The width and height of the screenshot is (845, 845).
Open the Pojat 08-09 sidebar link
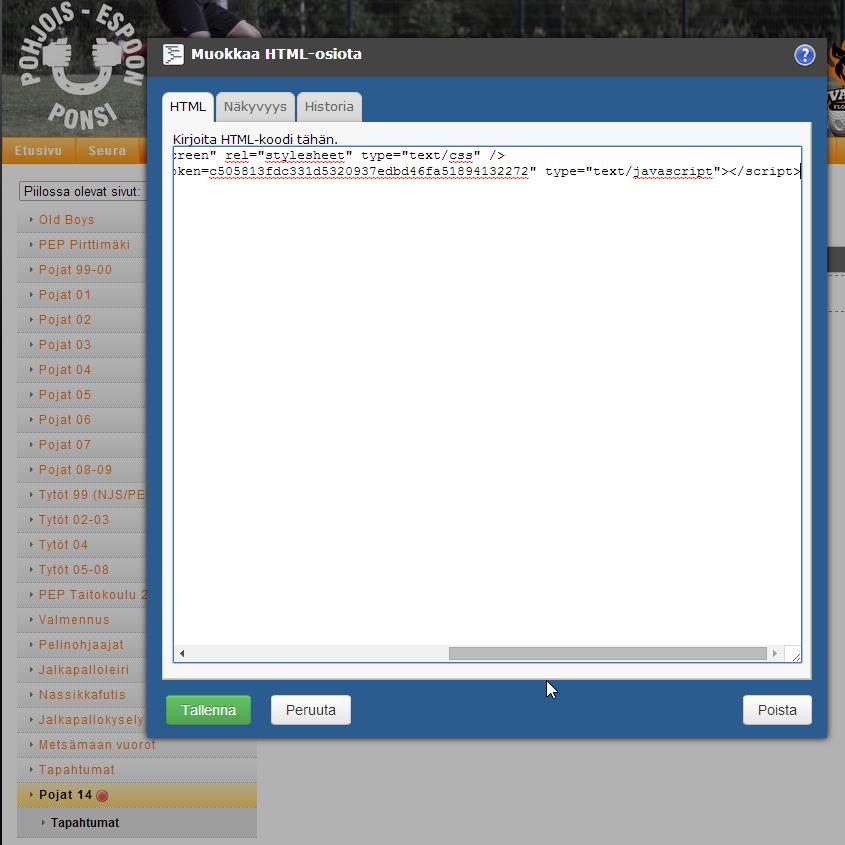[x=75, y=470]
